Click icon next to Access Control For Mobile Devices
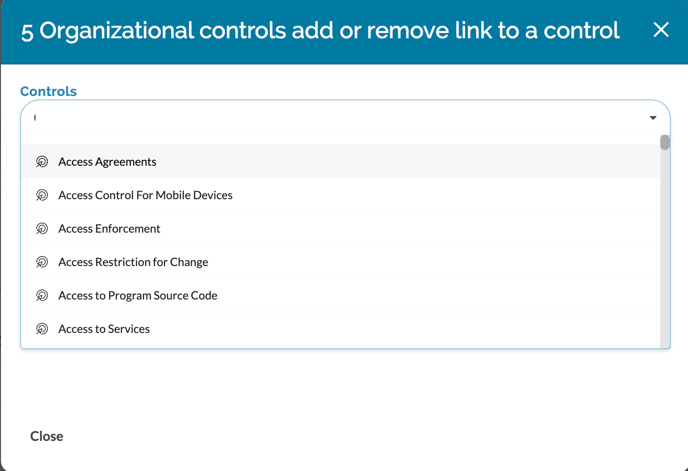Screen dimensions: 688x471 coord(42,195)
